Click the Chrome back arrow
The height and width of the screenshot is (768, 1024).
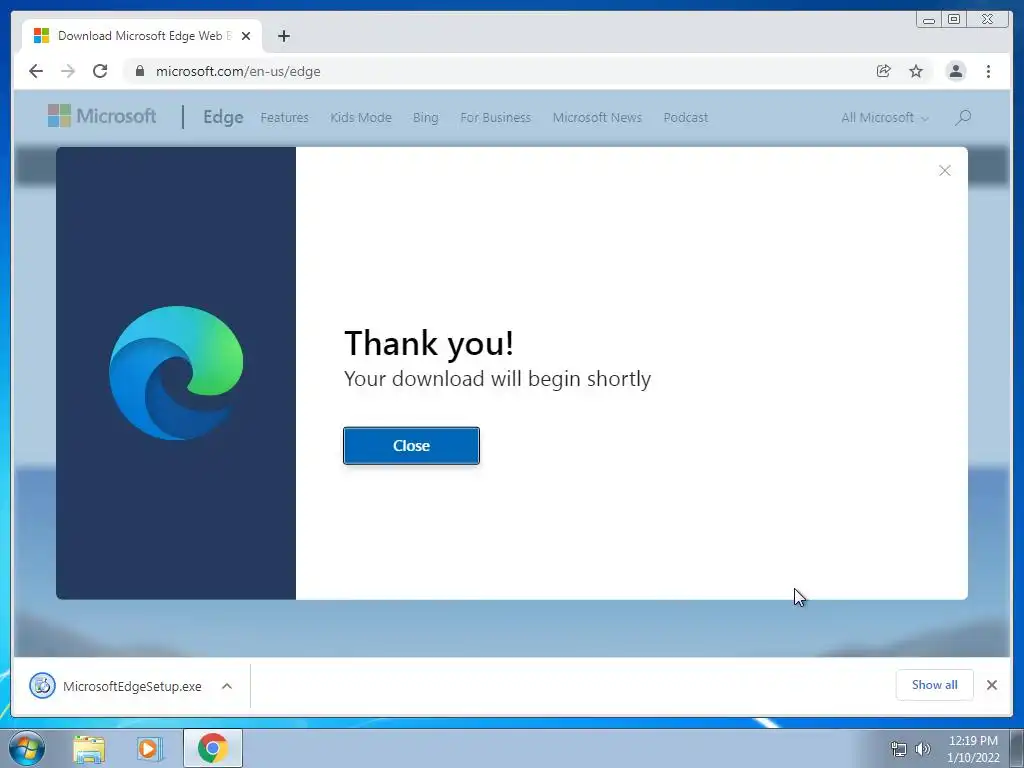point(36,71)
